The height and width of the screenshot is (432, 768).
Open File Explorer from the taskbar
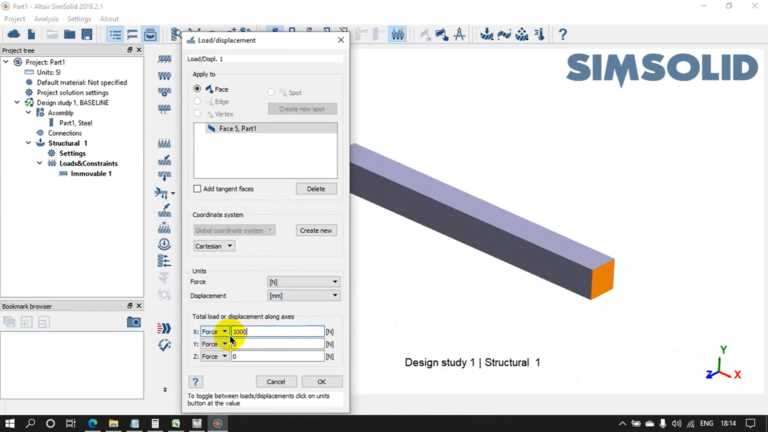point(114,423)
